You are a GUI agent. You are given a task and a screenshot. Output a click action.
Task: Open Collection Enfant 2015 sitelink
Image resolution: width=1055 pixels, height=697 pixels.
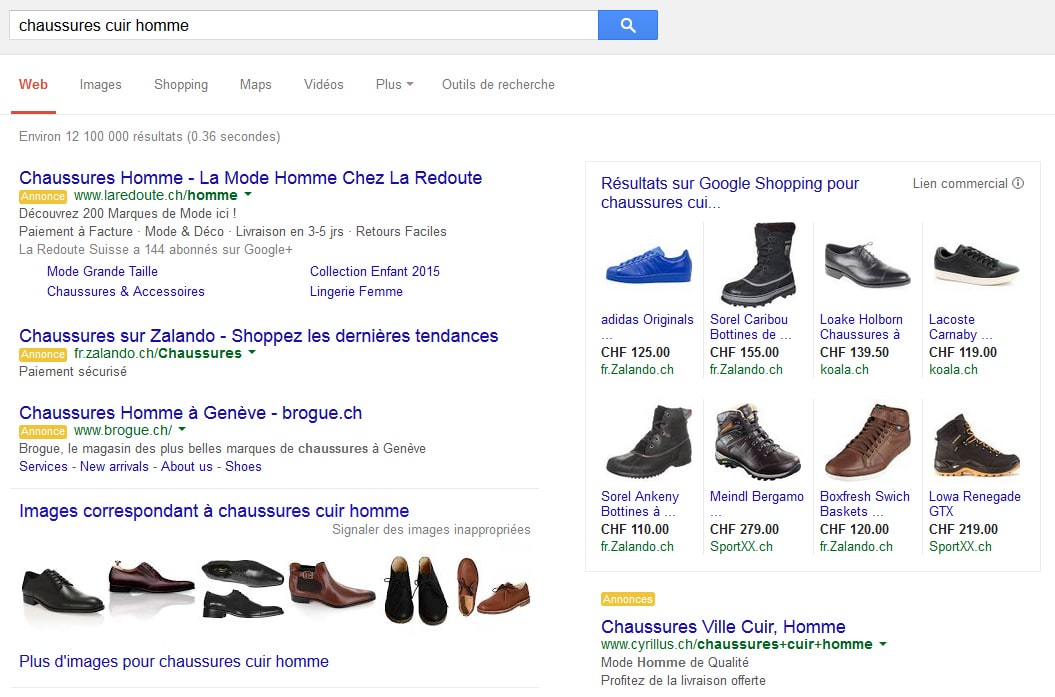[x=375, y=271]
